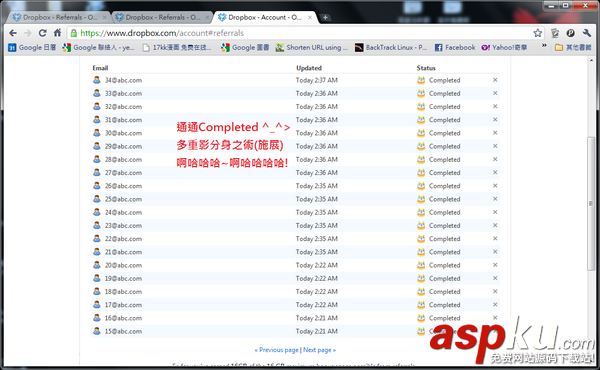The height and width of the screenshot is (370, 600).
Task: Select the 20@abc.com email text
Action: 123,265
